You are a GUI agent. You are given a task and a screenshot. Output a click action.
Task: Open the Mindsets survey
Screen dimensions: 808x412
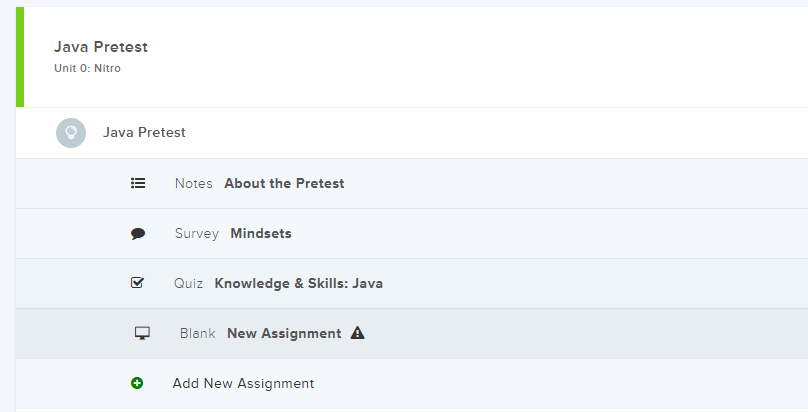pyautogui.click(x=261, y=233)
